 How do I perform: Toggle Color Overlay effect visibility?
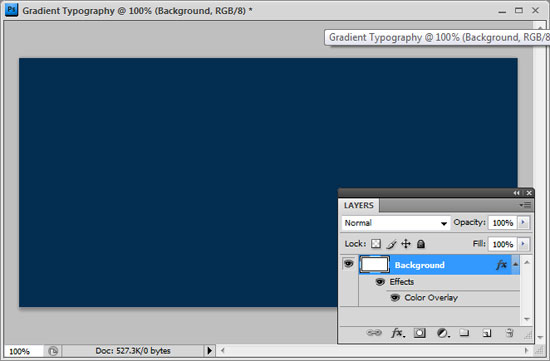[395, 298]
